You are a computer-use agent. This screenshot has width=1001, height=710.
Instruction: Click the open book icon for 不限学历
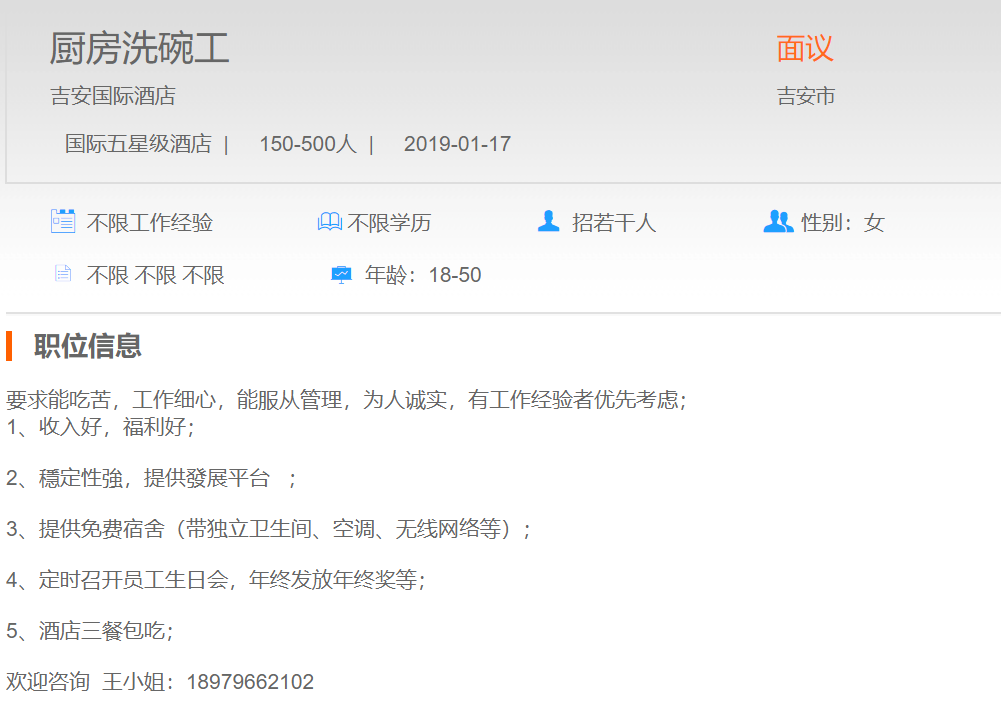click(330, 222)
